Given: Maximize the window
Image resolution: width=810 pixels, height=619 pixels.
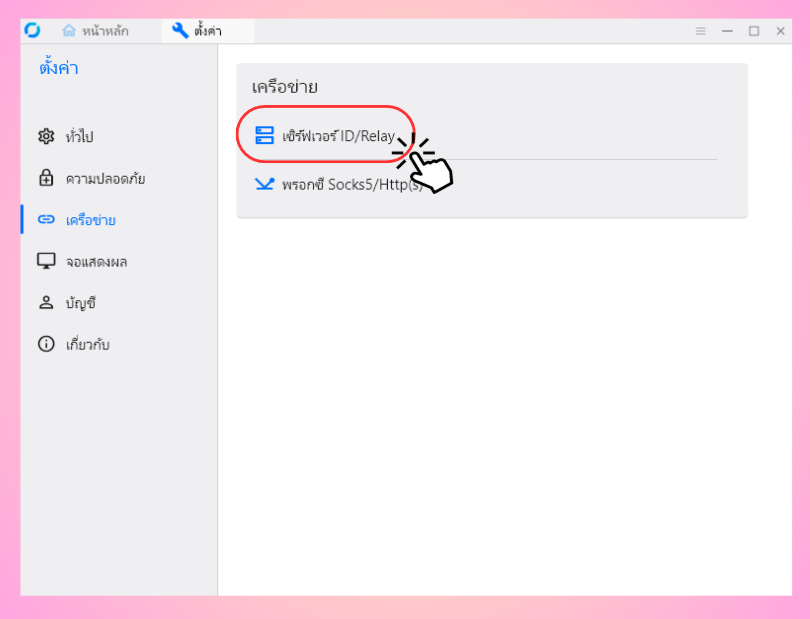Looking at the screenshot, I should (754, 31).
